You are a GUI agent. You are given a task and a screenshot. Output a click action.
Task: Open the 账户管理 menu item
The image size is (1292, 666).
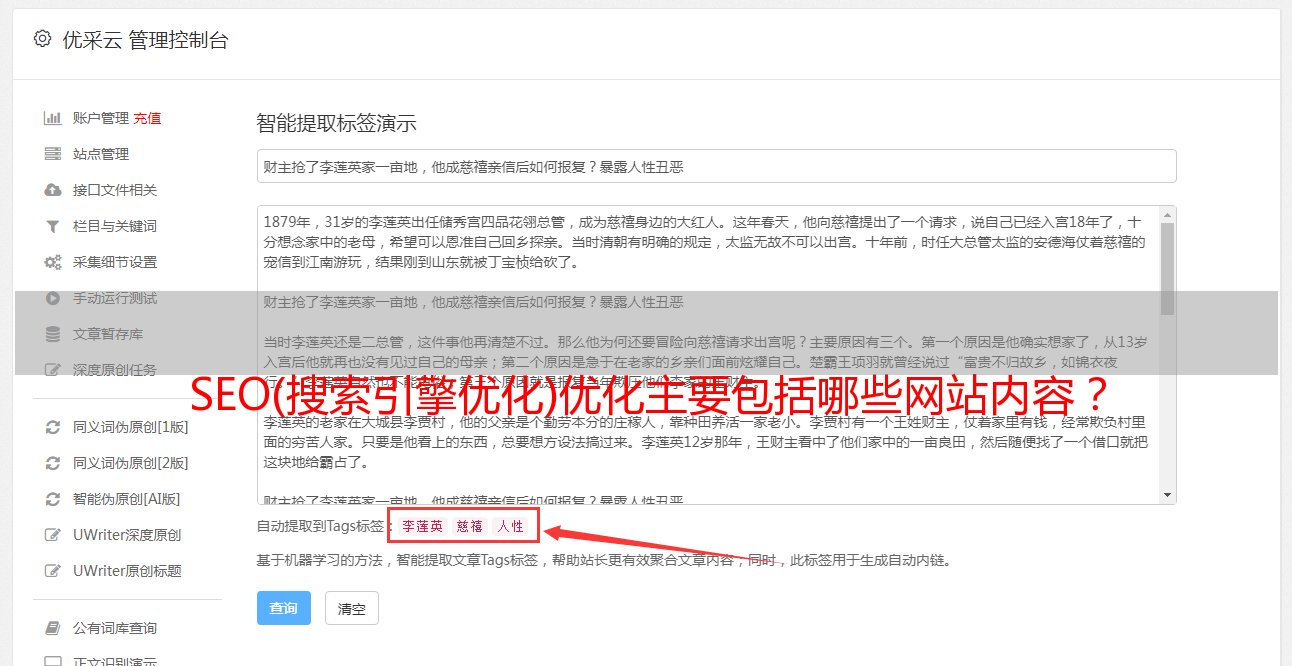pos(101,118)
